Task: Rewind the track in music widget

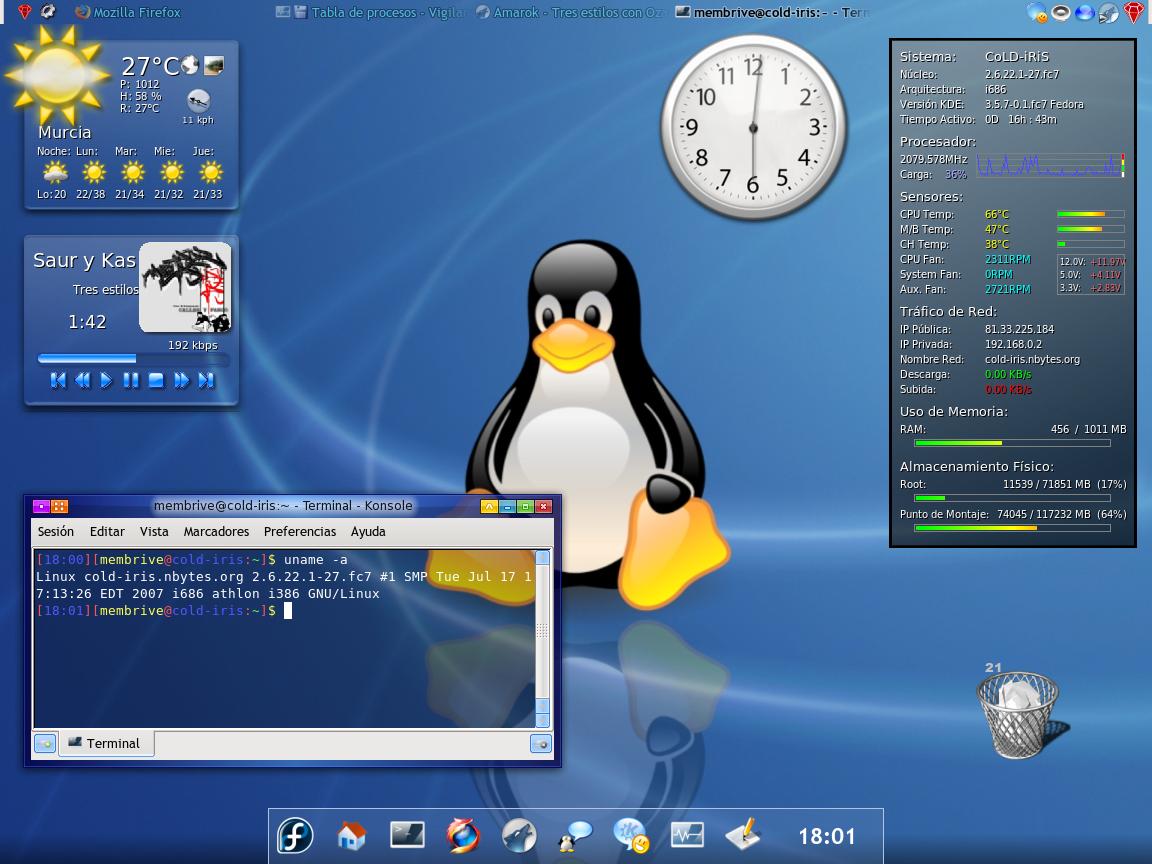Action: click(x=82, y=380)
